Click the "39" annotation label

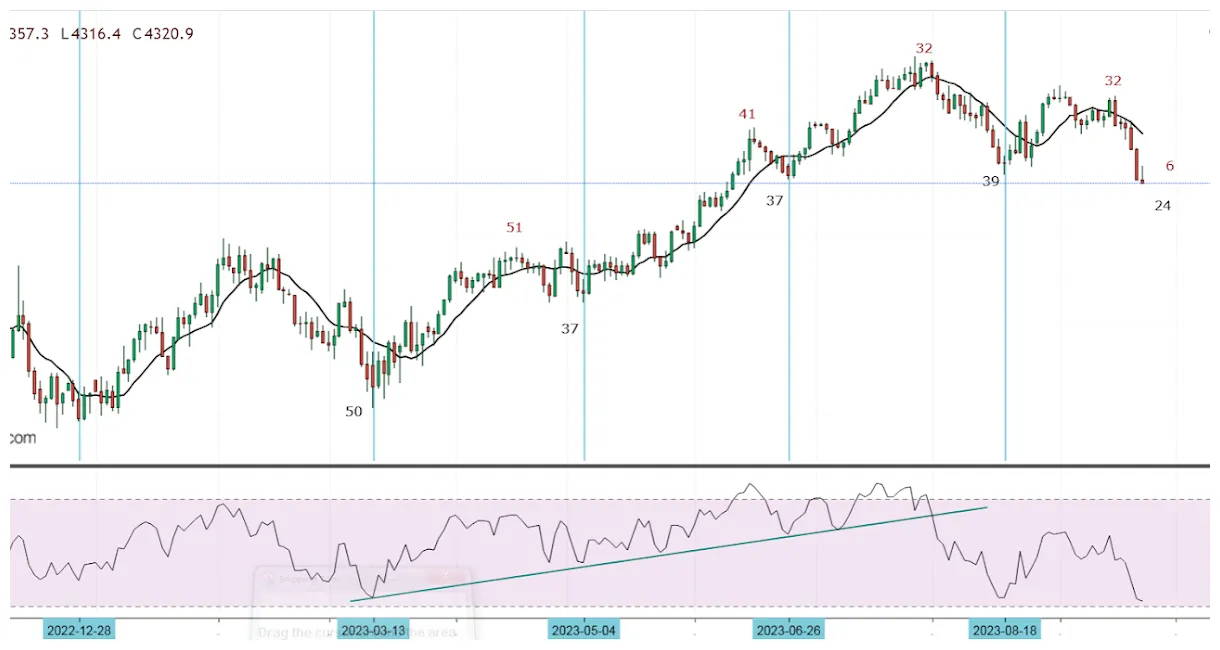(990, 181)
